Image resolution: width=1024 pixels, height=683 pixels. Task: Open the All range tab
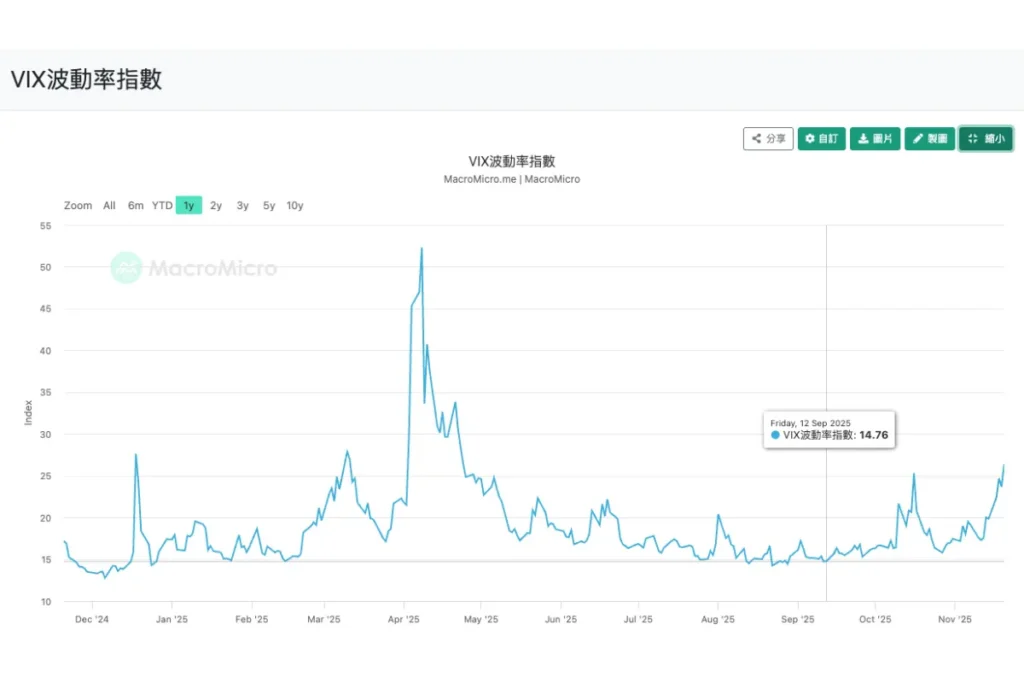pyautogui.click(x=109, y=205)
